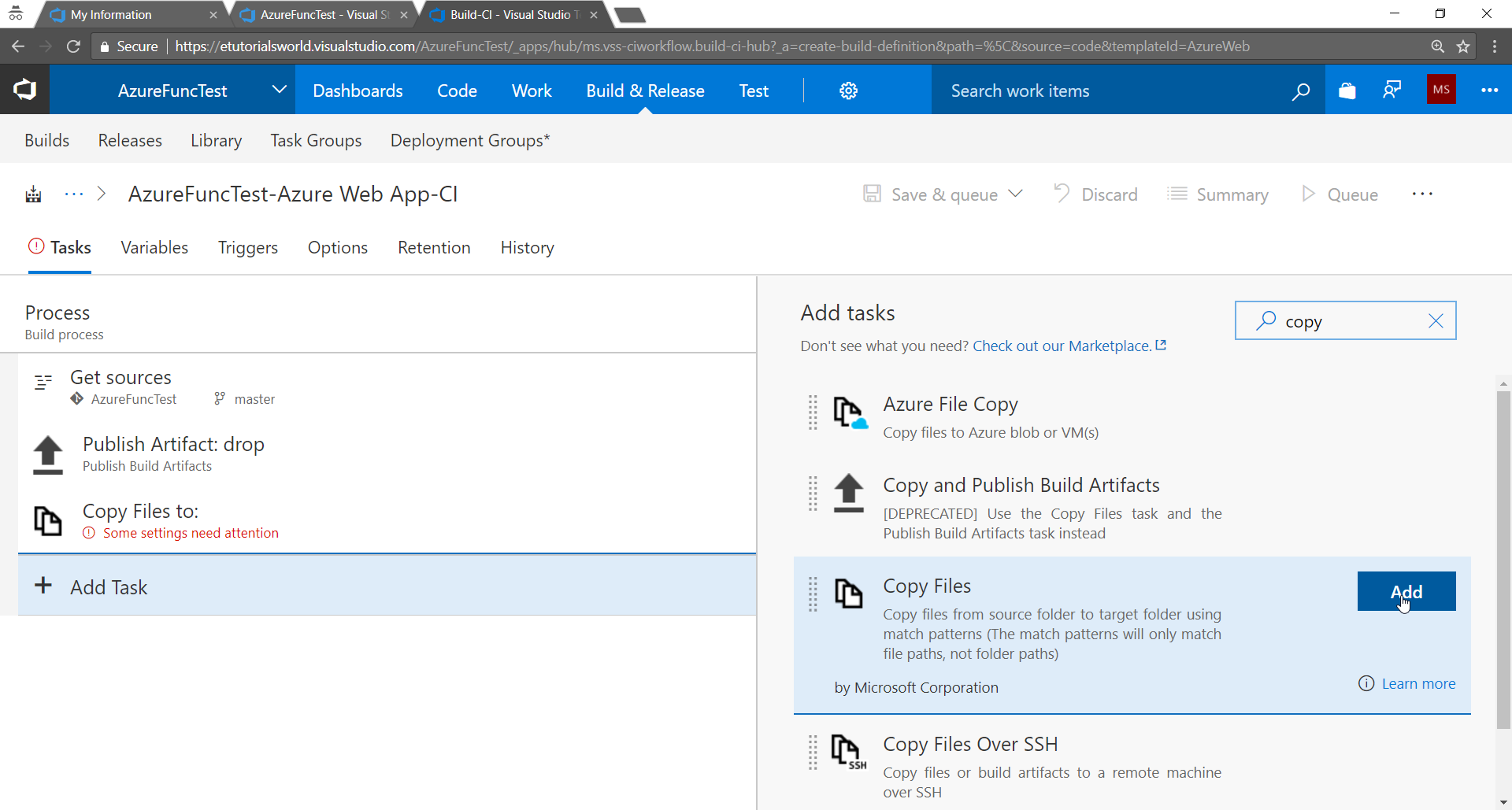Open the top bar ellipsis menu
Screen dimensions: 1512x810
[x=1489, y=90]
